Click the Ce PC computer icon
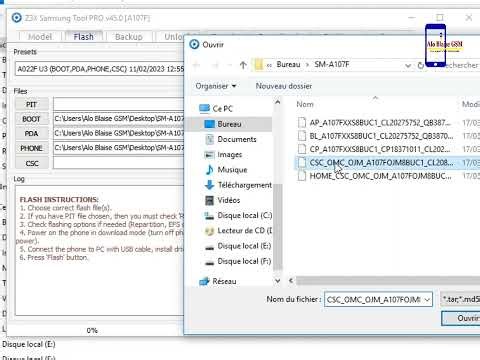 pos(204,108)
